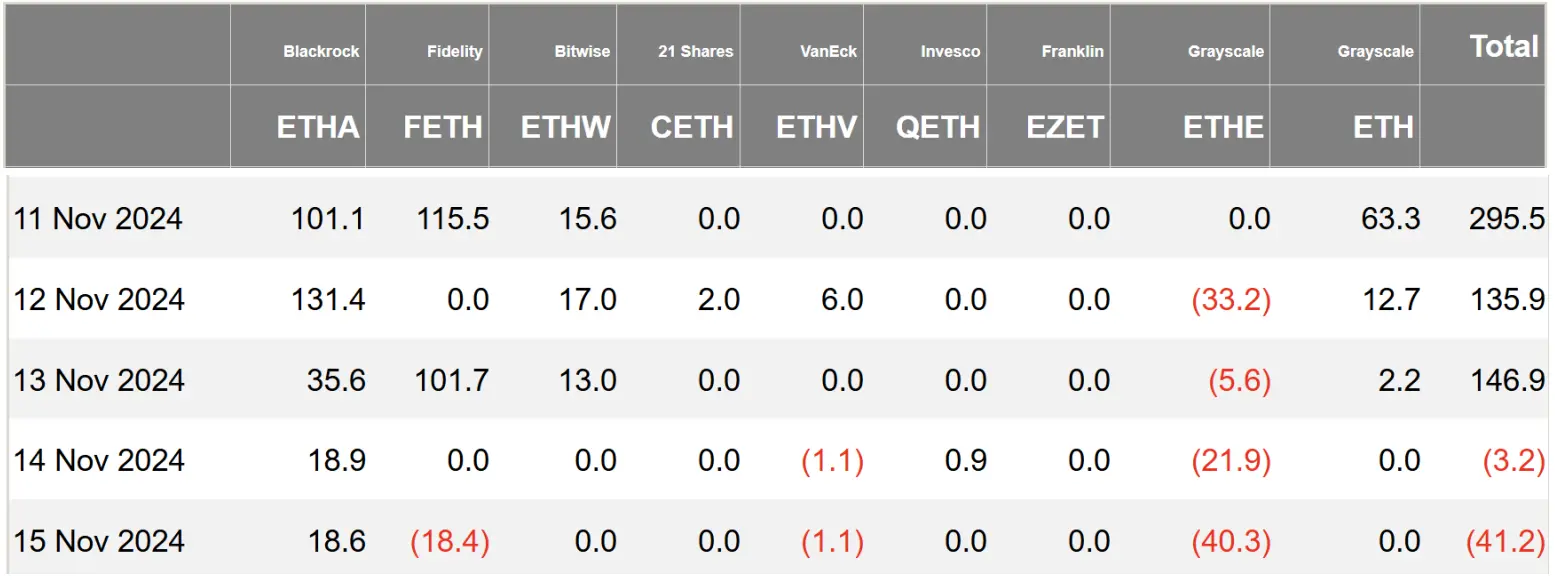Click the FETH ticker column header

tap(442, 127)
